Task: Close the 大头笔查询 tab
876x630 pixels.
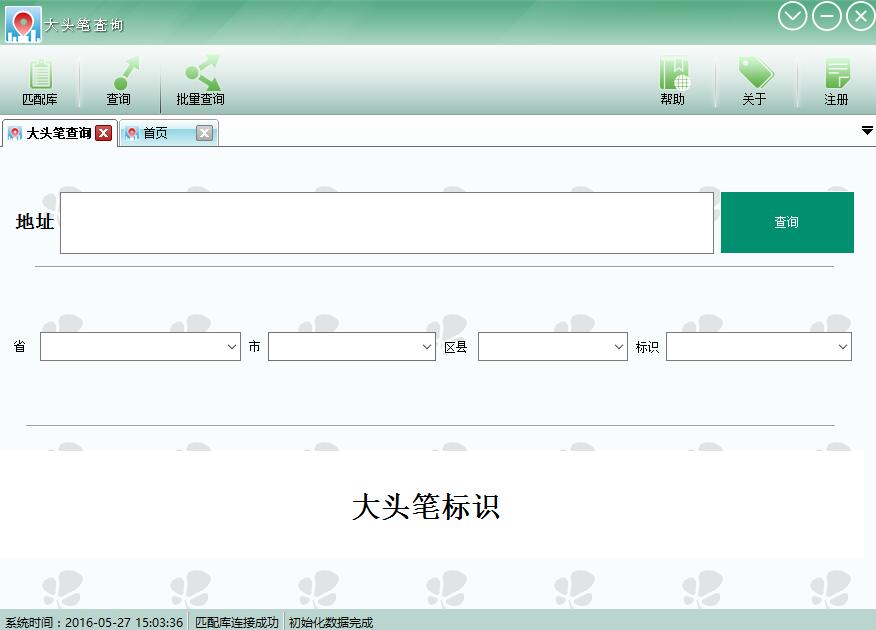Action: [103, 133]
